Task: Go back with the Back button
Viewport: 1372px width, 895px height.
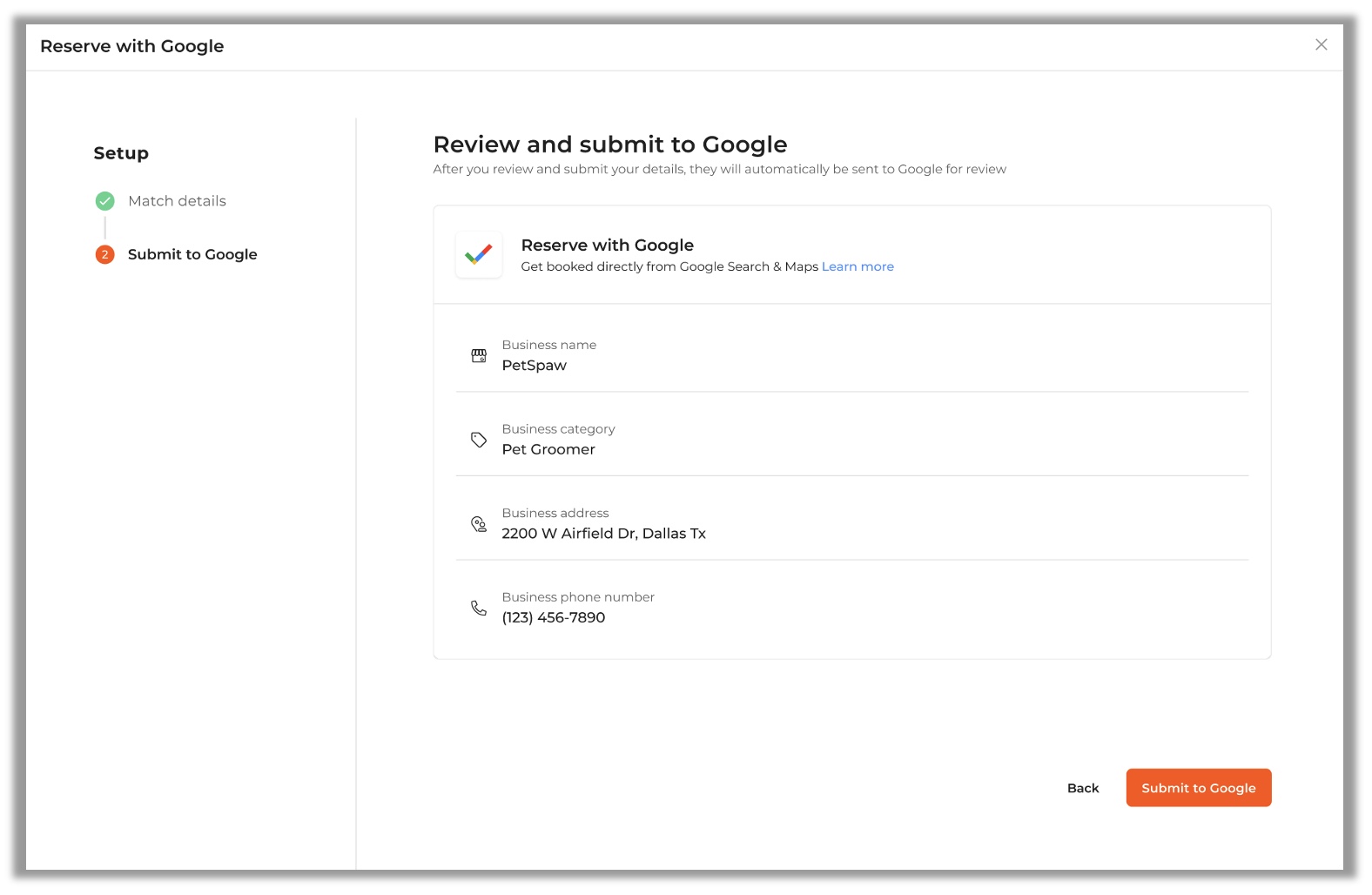Action: pos(1083,788)
